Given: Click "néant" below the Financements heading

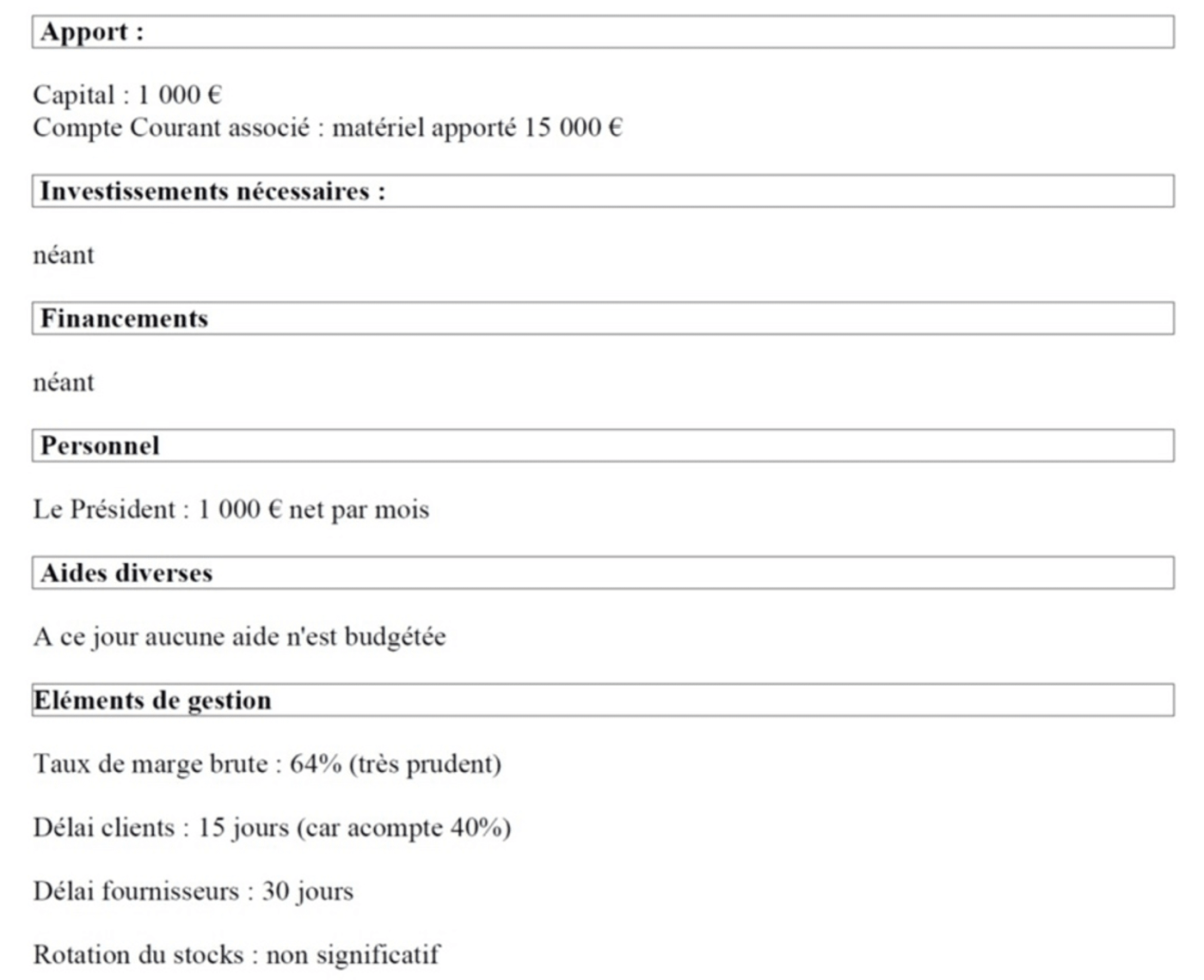Looking at the screenshot, I should [64, 383].
